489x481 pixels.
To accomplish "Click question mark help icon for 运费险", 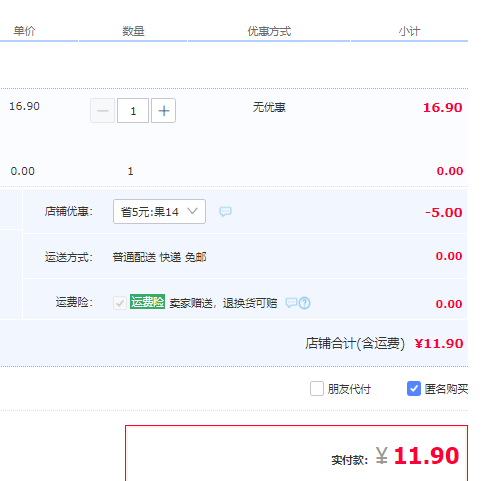I will pos(304,303).
